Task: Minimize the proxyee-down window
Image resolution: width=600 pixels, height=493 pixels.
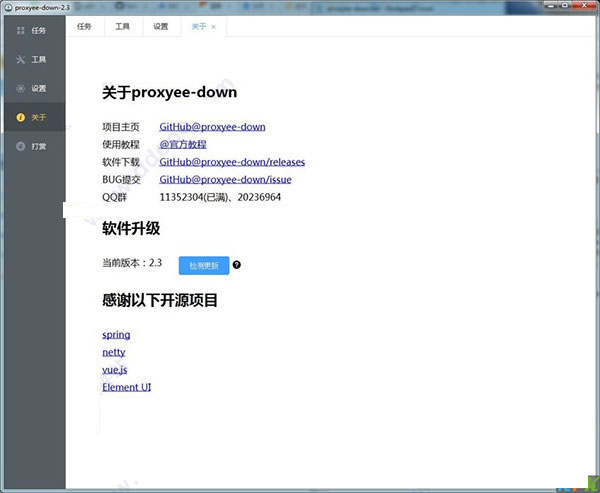Action: [x=551, y=5]
